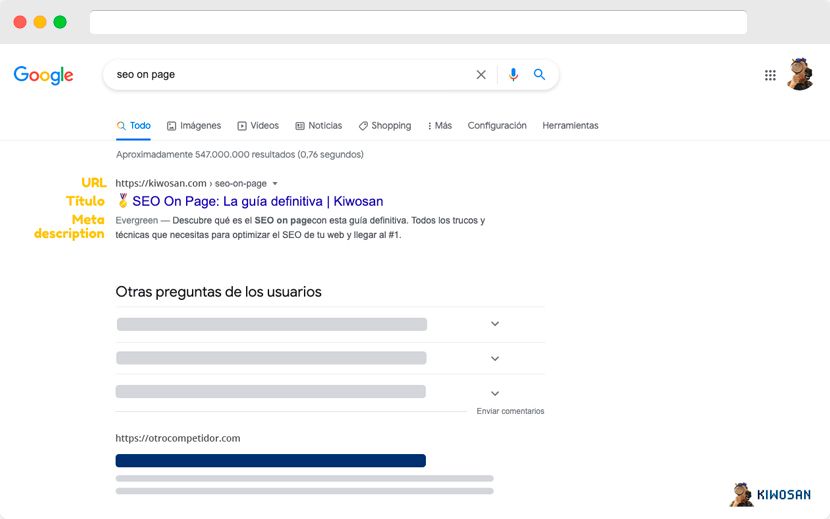Clear the search box with X icon
The width and height of the screenshot is (830, 519).
tap(481, 75)
